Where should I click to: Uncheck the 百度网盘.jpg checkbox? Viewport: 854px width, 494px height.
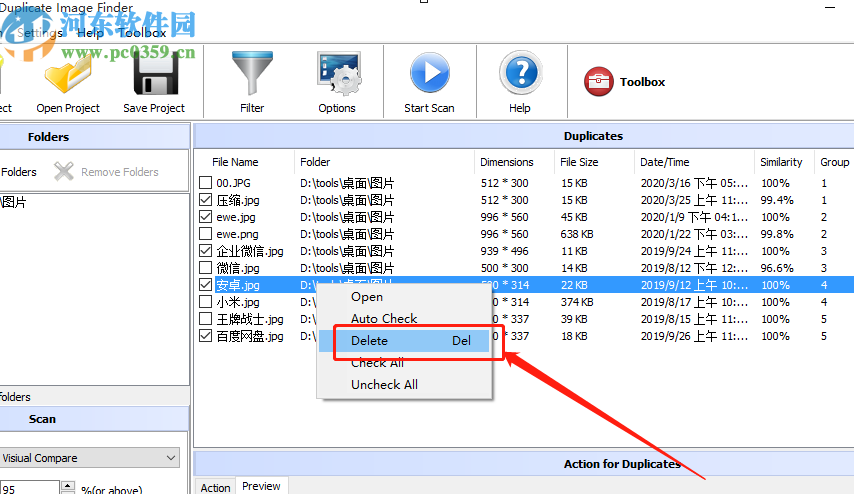[x=205, y=336]
